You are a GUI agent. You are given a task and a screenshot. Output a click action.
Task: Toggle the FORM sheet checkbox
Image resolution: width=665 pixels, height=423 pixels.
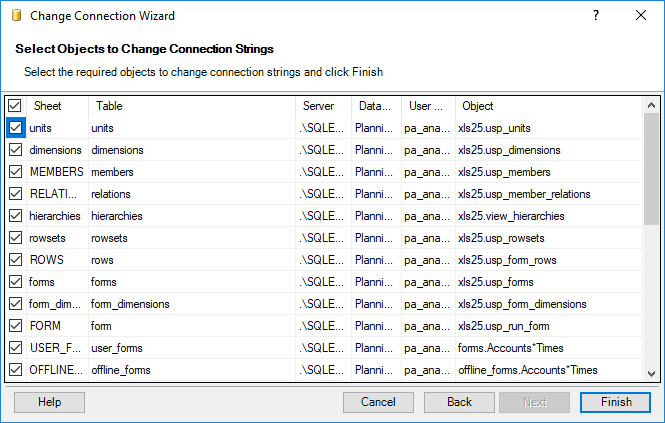pos(16,326)
